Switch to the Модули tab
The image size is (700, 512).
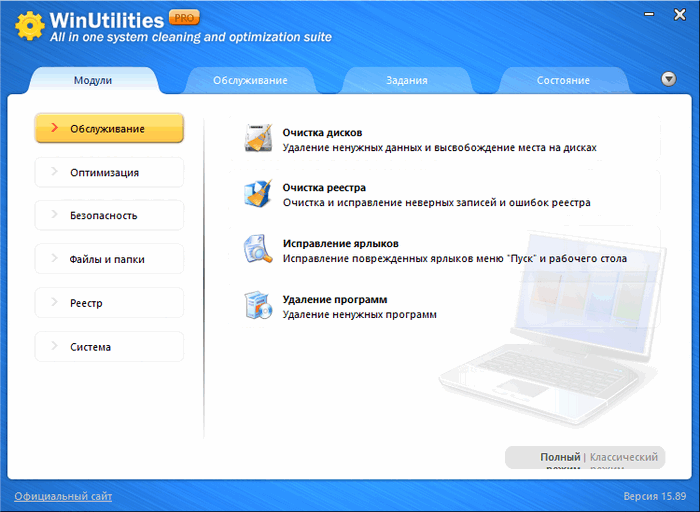point(93,80)
